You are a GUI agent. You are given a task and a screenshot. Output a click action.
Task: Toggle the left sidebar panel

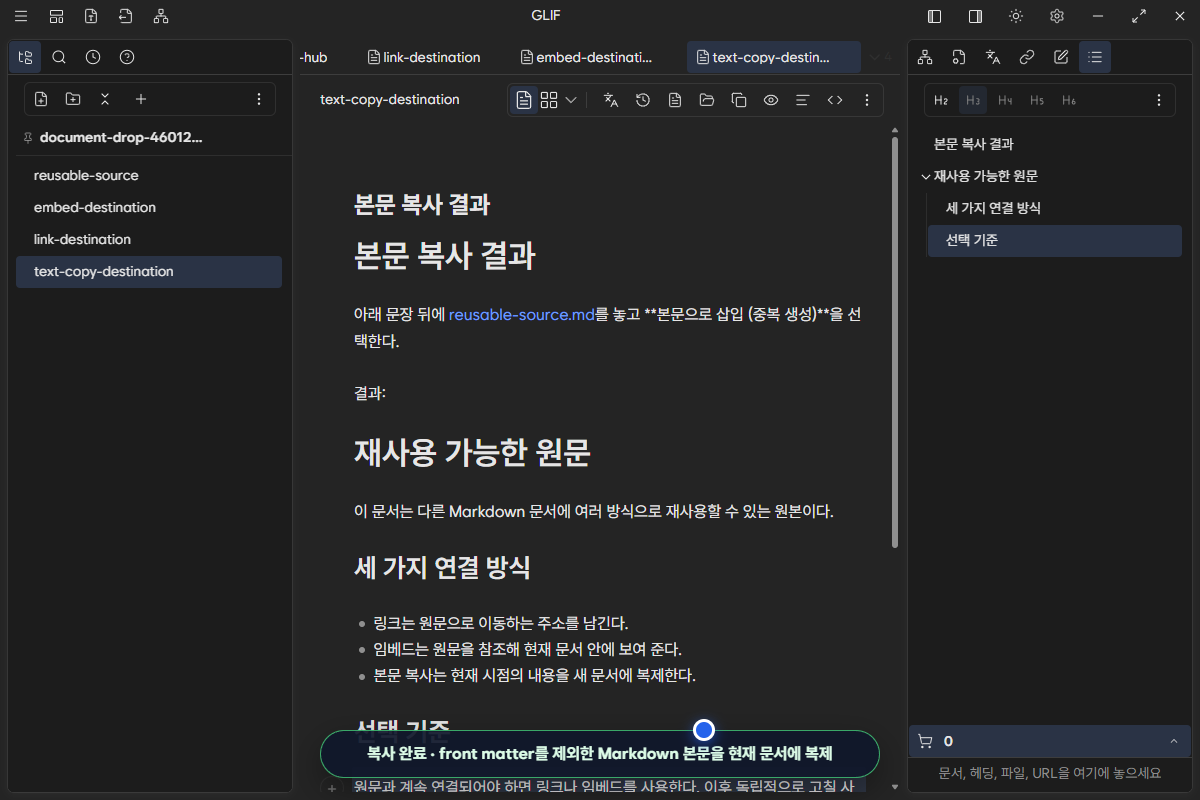[x=935, y=16]
